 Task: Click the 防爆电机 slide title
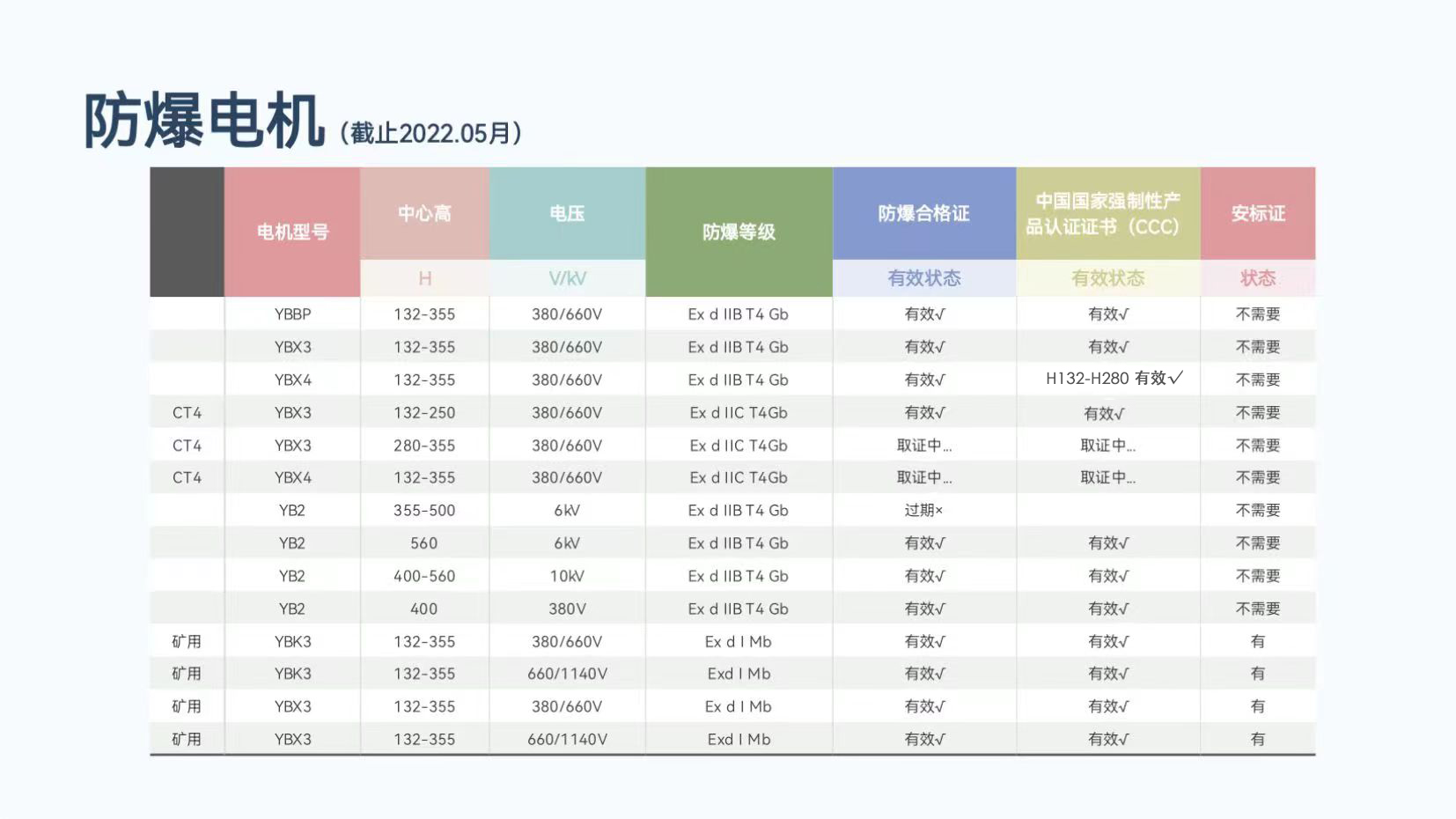(x=204, y=121)
